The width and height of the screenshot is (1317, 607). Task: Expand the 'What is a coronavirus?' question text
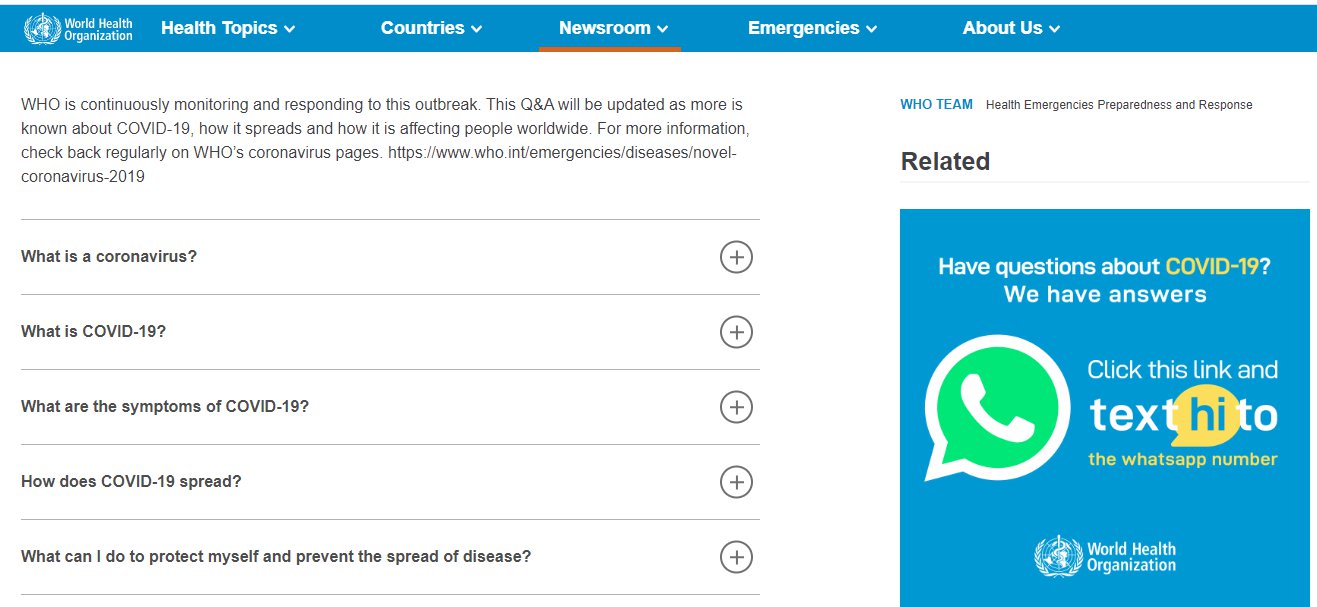109,256
